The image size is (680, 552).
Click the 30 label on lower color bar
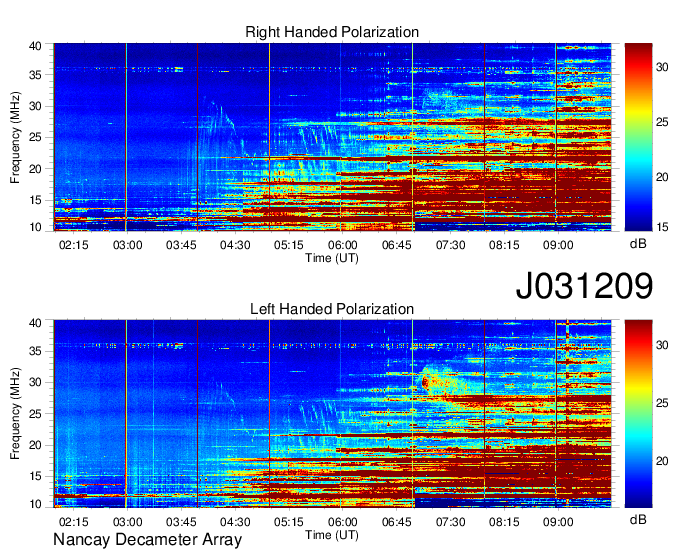click(x=662, y=345)
